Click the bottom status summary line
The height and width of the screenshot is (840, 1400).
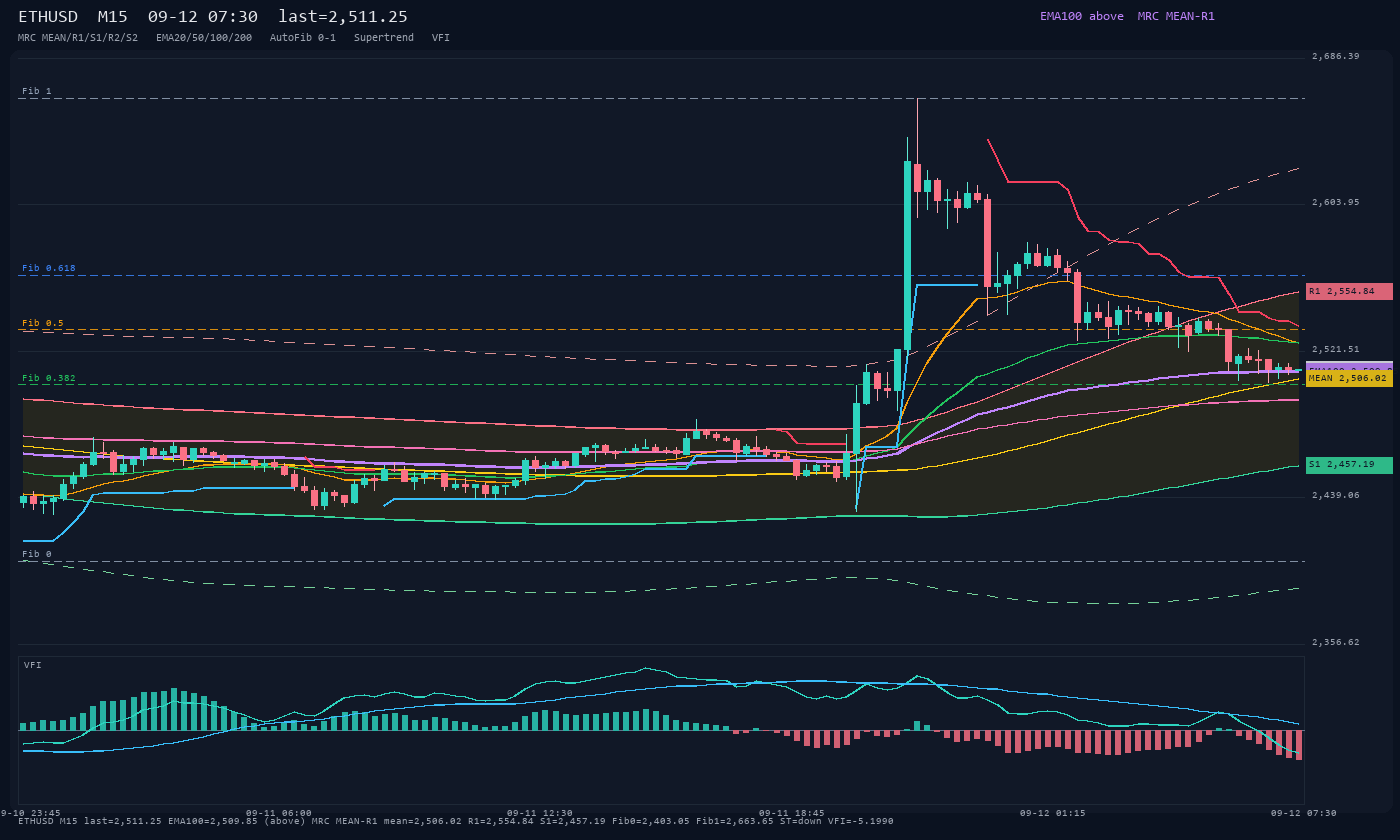point(456,821)
